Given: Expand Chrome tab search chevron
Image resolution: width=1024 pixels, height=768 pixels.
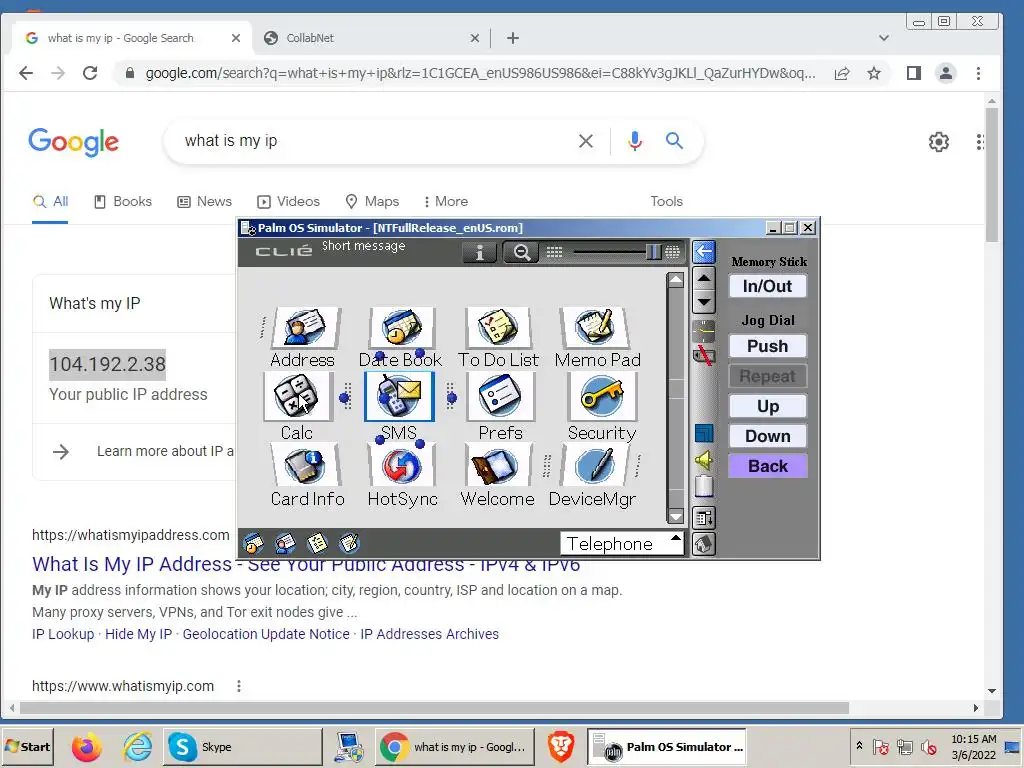Looking at the screenshot, I should pyautogui.click(x=884, y=38).
